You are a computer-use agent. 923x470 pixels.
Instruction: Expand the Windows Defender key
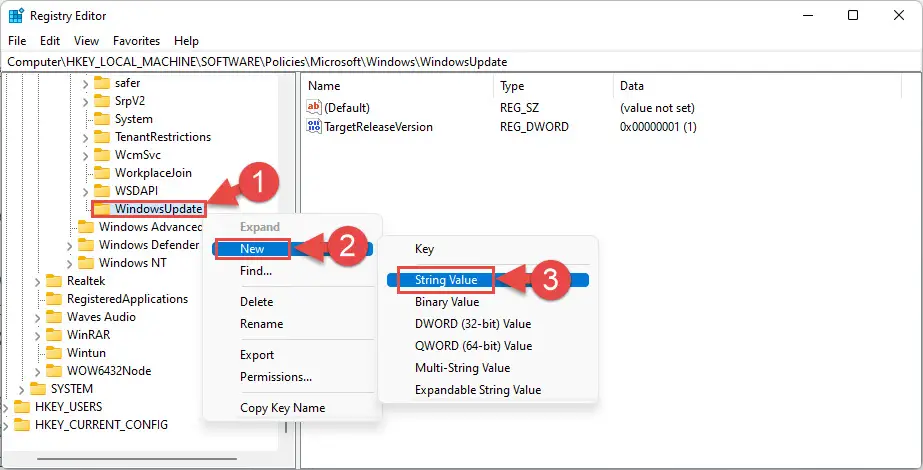pyautogui.click(x=69, y=245)
